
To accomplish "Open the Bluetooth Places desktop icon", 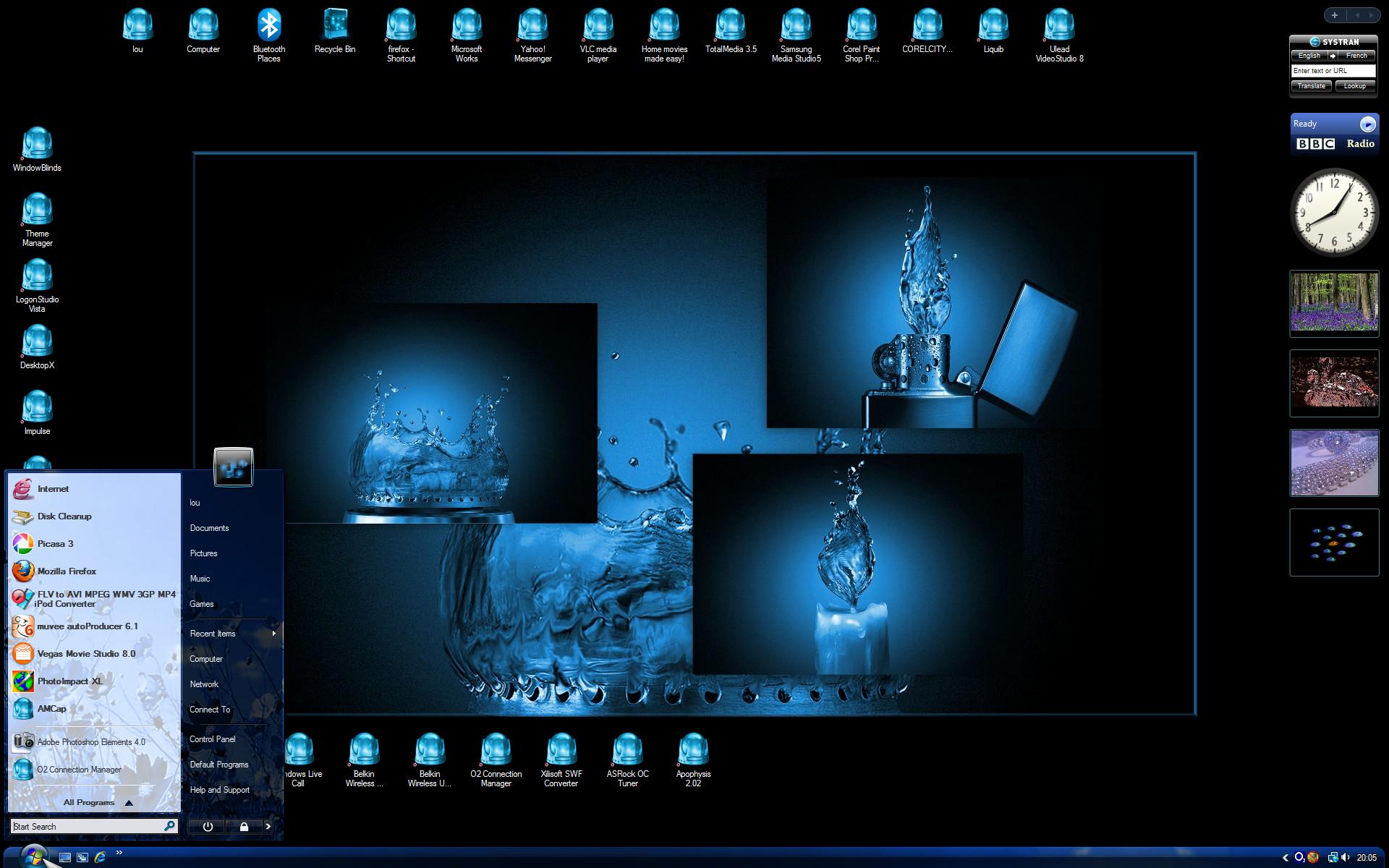I will click(x=268, y=35).
